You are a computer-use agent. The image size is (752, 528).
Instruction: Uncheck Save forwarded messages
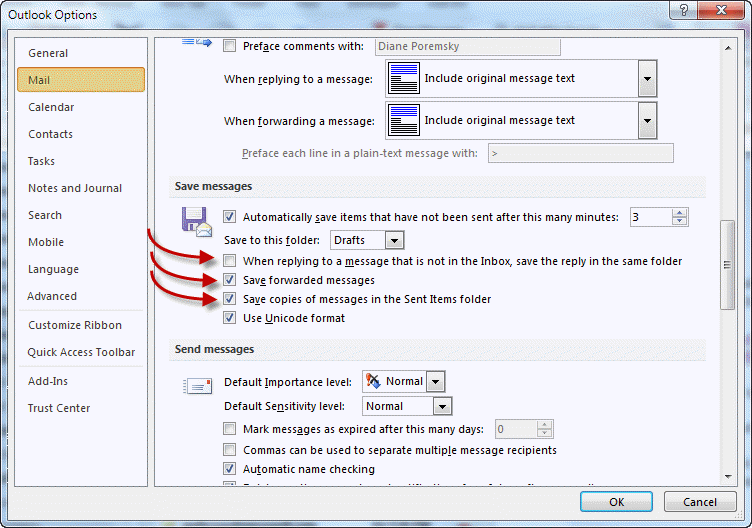point(230,280)
